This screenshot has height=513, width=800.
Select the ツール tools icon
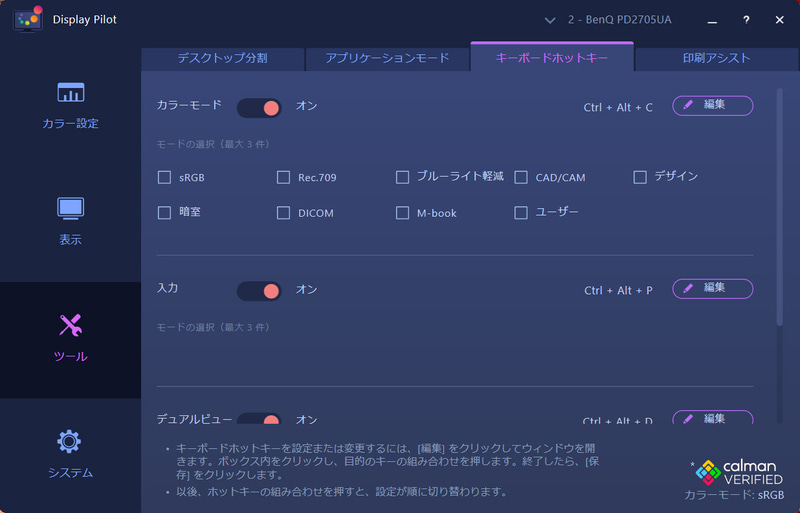coord(70,325)
